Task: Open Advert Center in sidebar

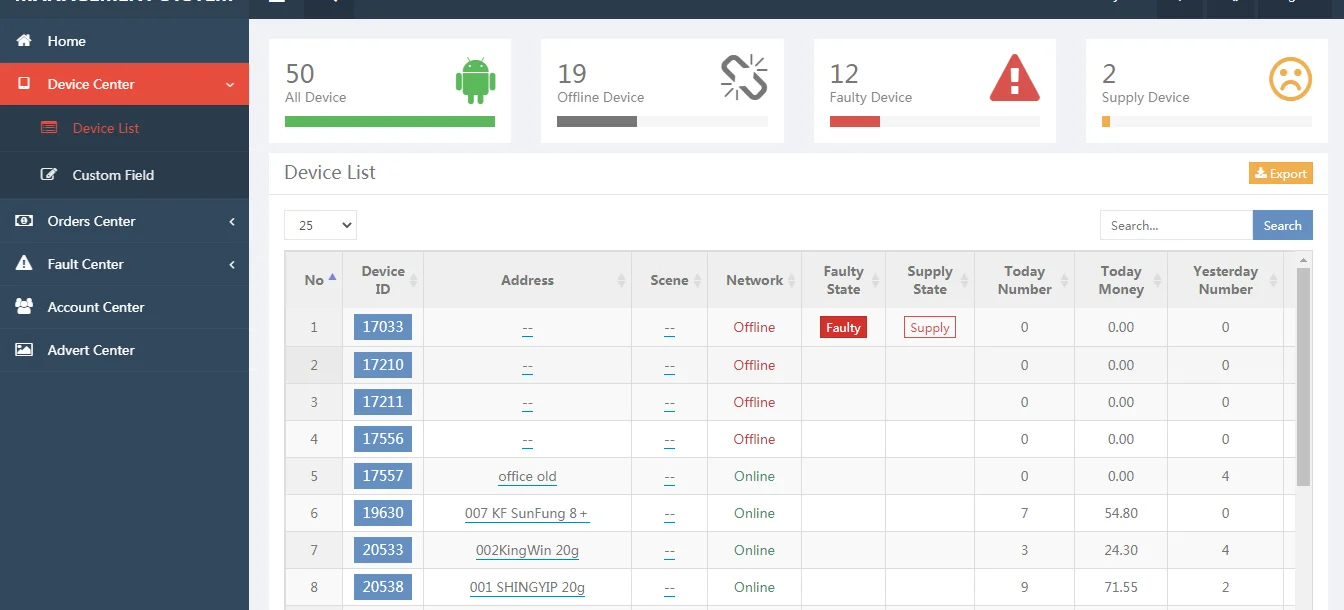Action: click(91, 350)
